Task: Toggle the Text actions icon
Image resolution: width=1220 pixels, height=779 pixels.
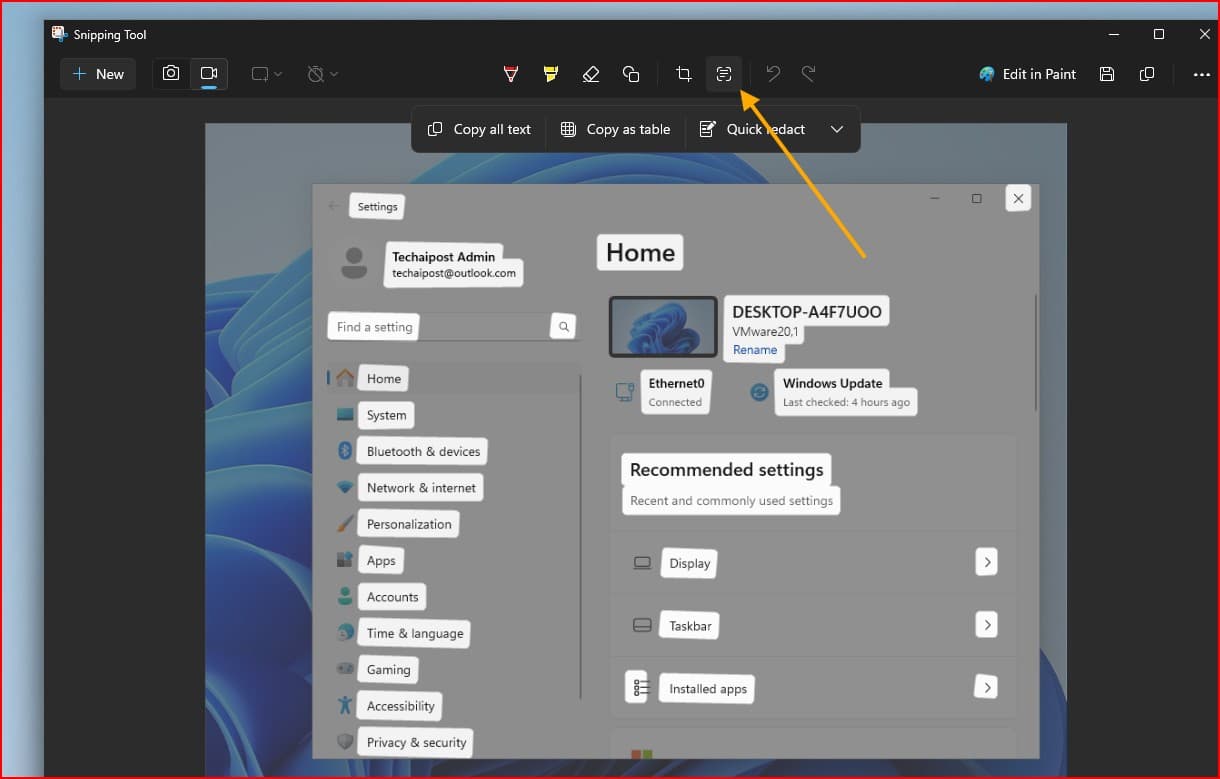Action: coord(724,74)
